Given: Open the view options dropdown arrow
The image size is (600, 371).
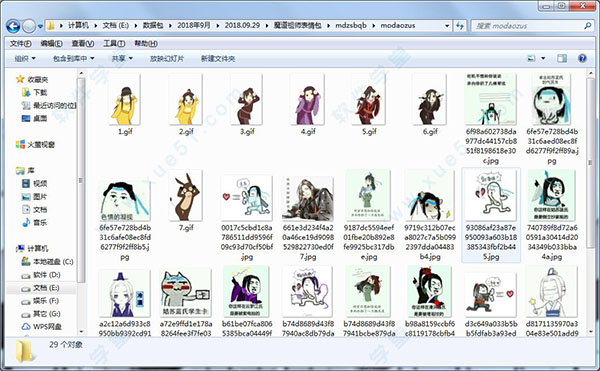Looking at the screenshot, I should click(543, 59).
